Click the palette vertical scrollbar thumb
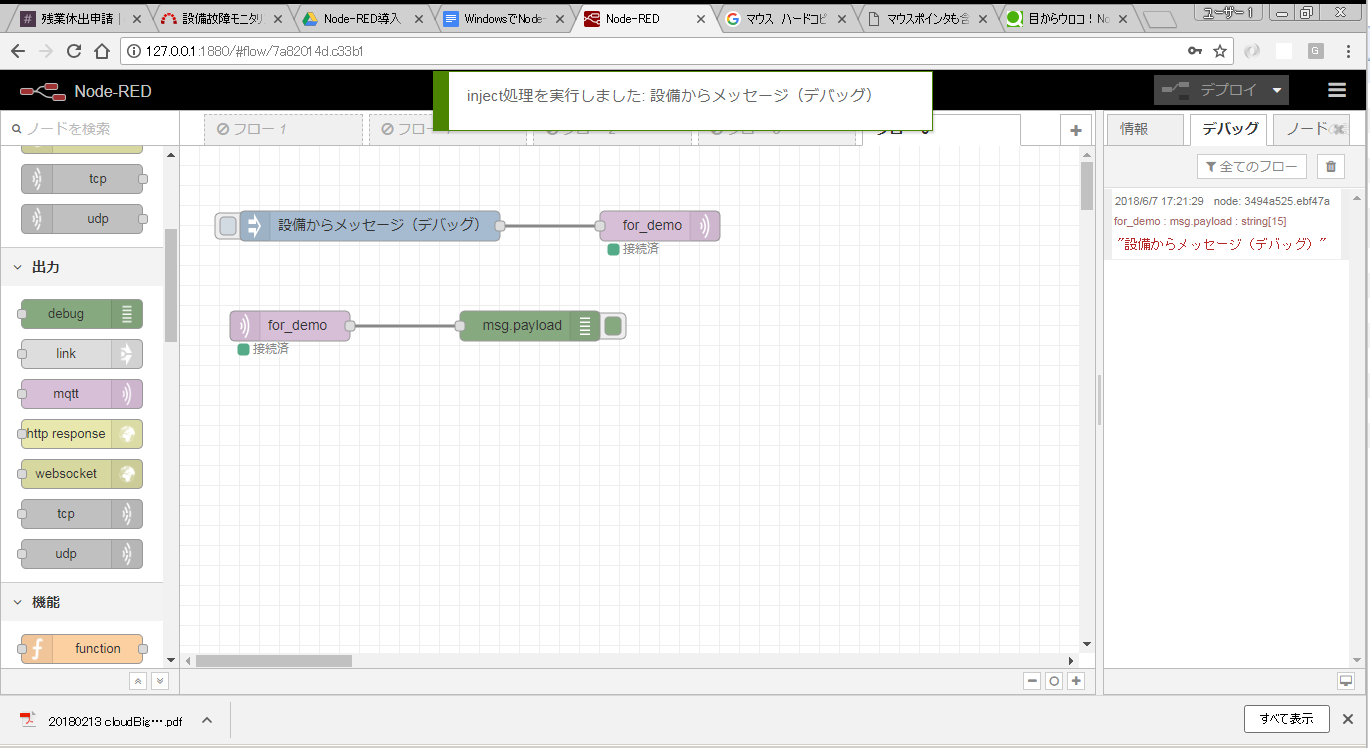This screenshot has height=748, width=1370. pyautogui.click(x=171, y=285)
